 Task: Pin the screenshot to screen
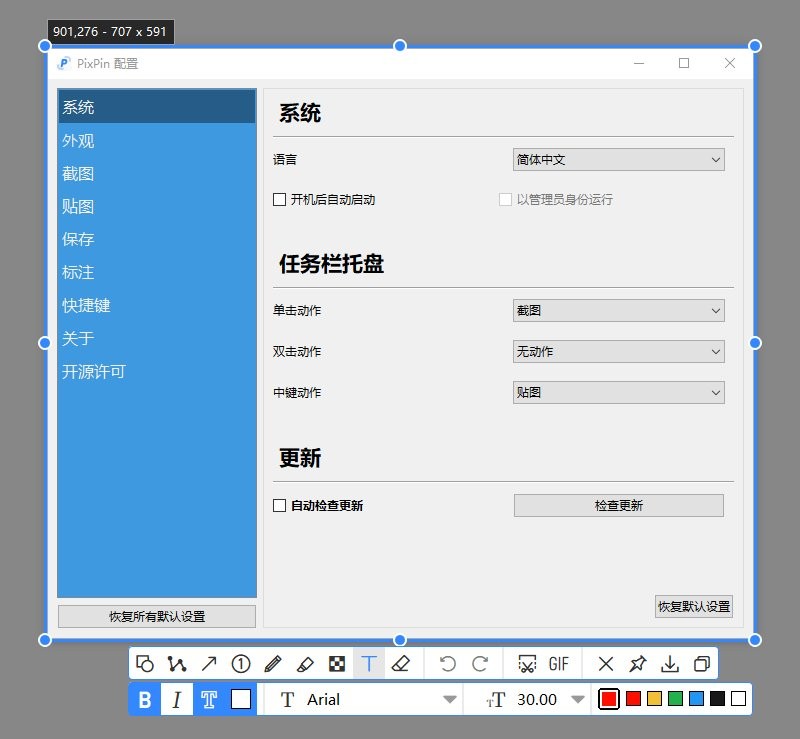point(637,663)
